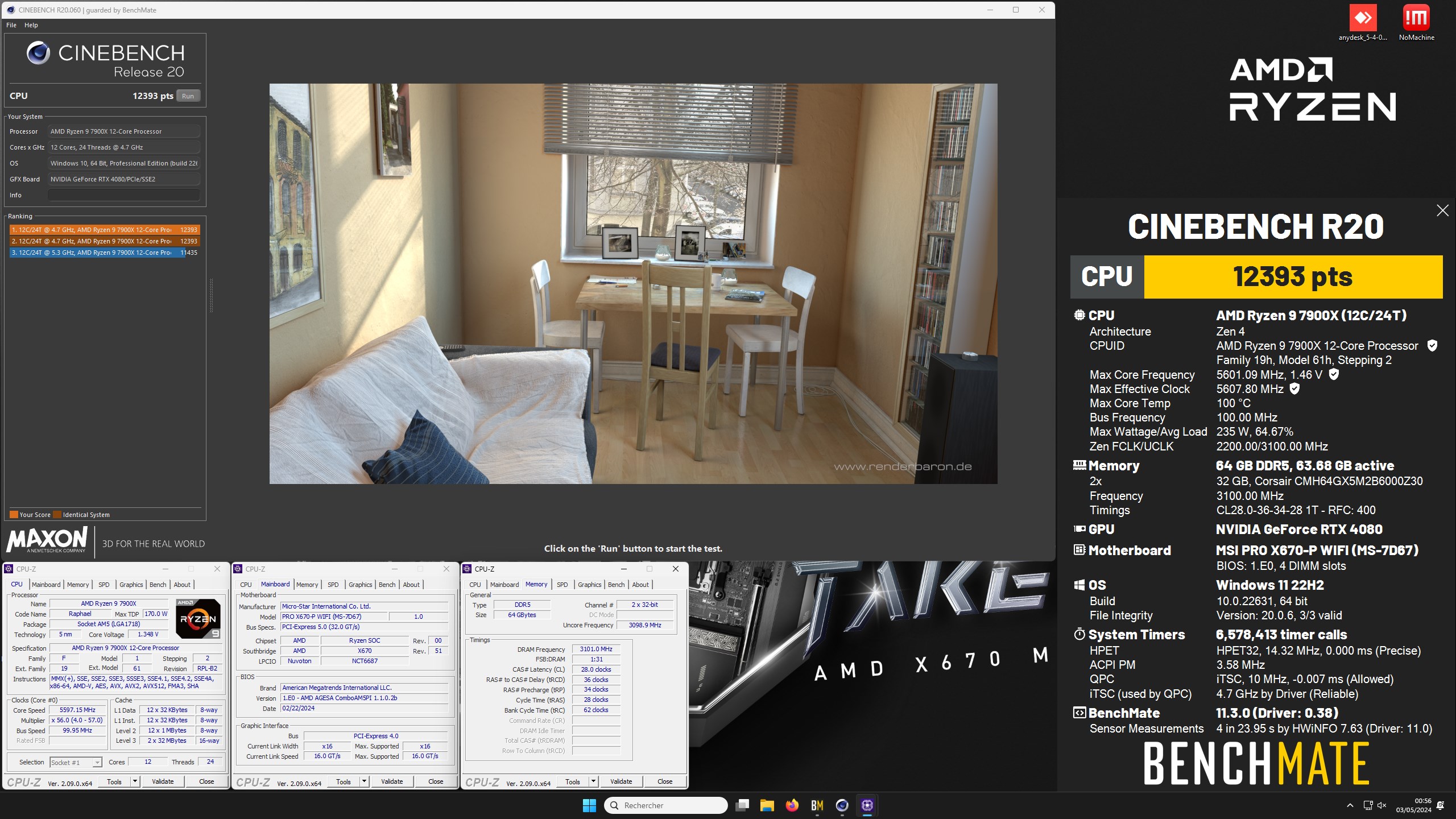Click the rendered room image in Cinebench
The width and height of the screenshot is (1456, 819).
click(x=633, y=284)
